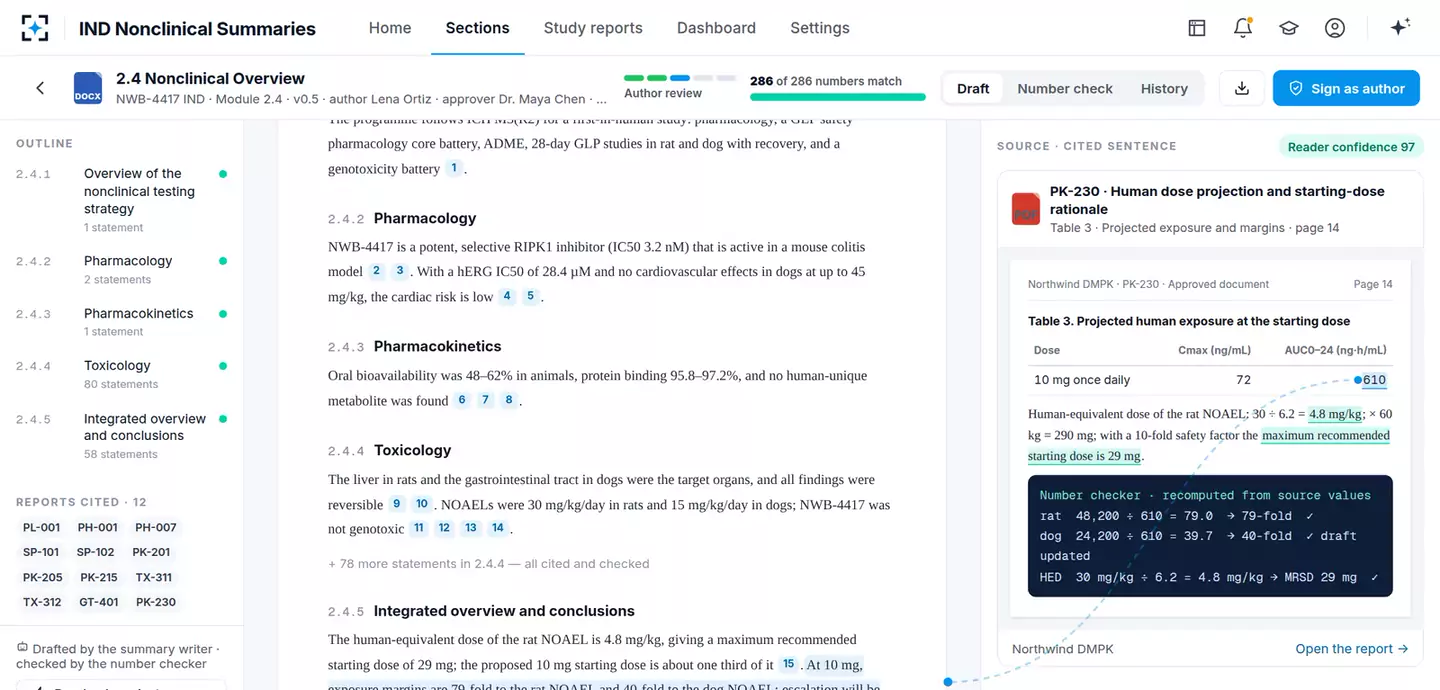
Task: Open citation marker 9
Action: (397, 504)
